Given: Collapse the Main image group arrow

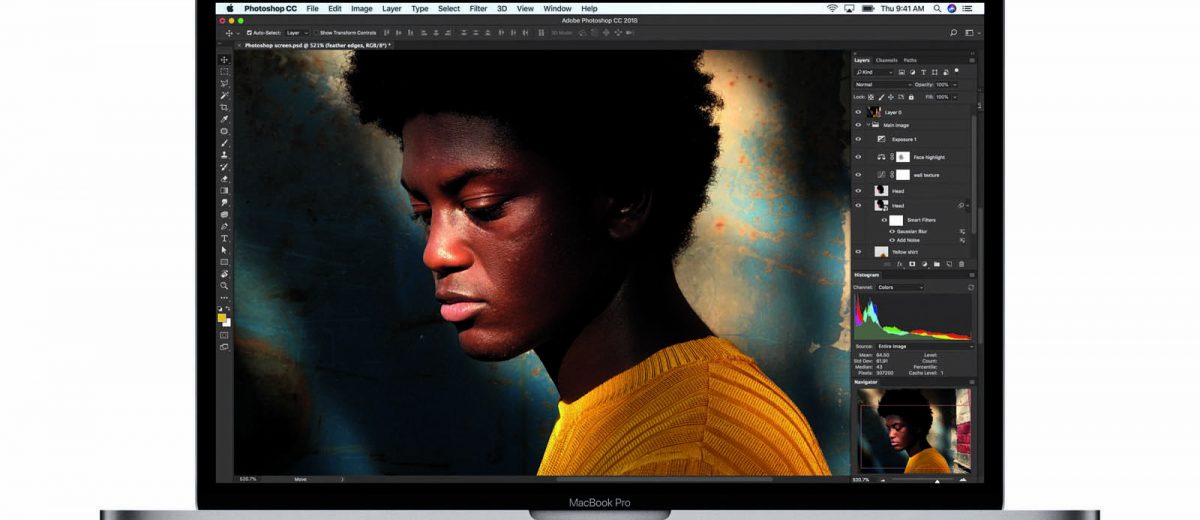Looking at the screenshot, I should (868, 125).
